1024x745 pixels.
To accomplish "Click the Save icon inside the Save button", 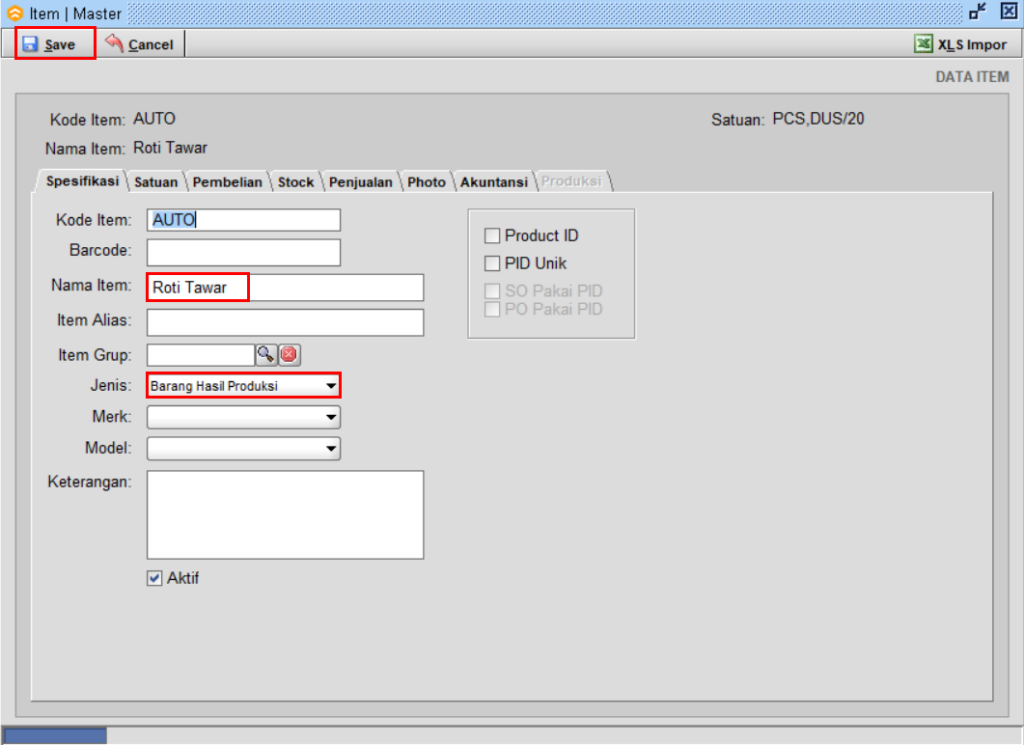I will (x=31, y=44).
